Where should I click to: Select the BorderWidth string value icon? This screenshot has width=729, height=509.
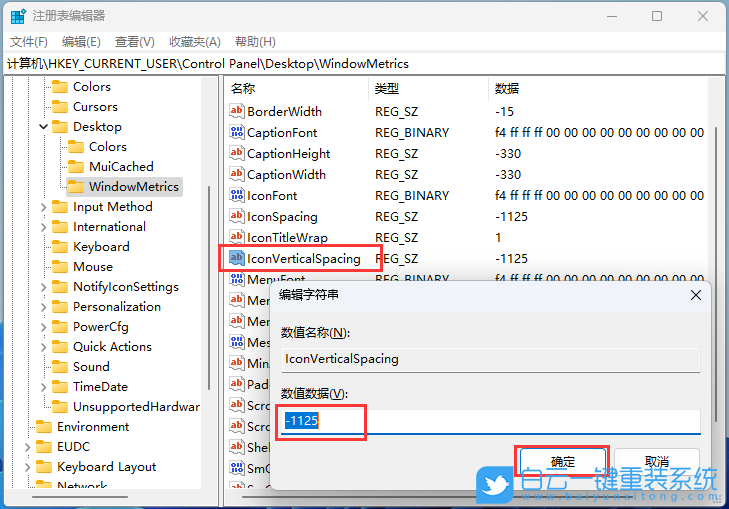[x=237, y=111]
